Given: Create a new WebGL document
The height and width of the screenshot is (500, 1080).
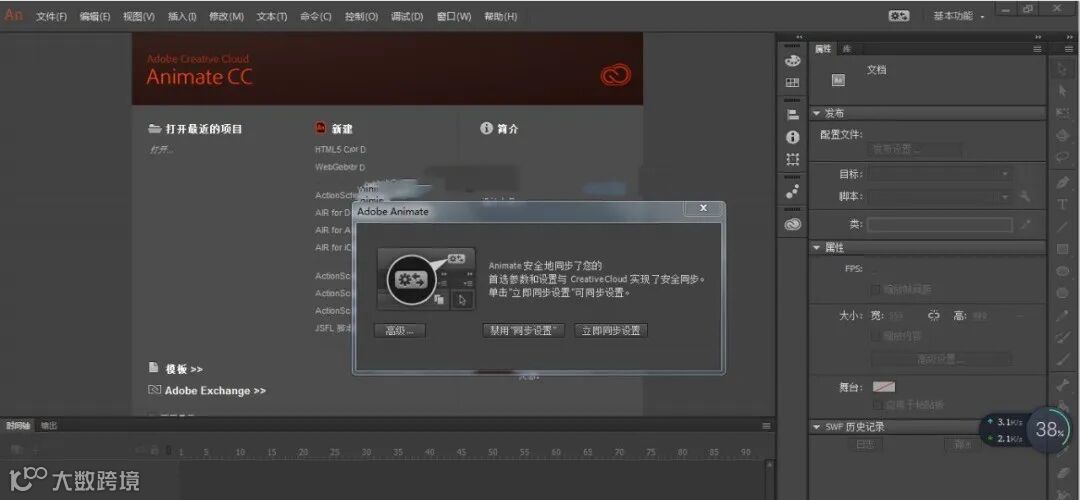Looking at the screenshot, I should tap(340, 167).
